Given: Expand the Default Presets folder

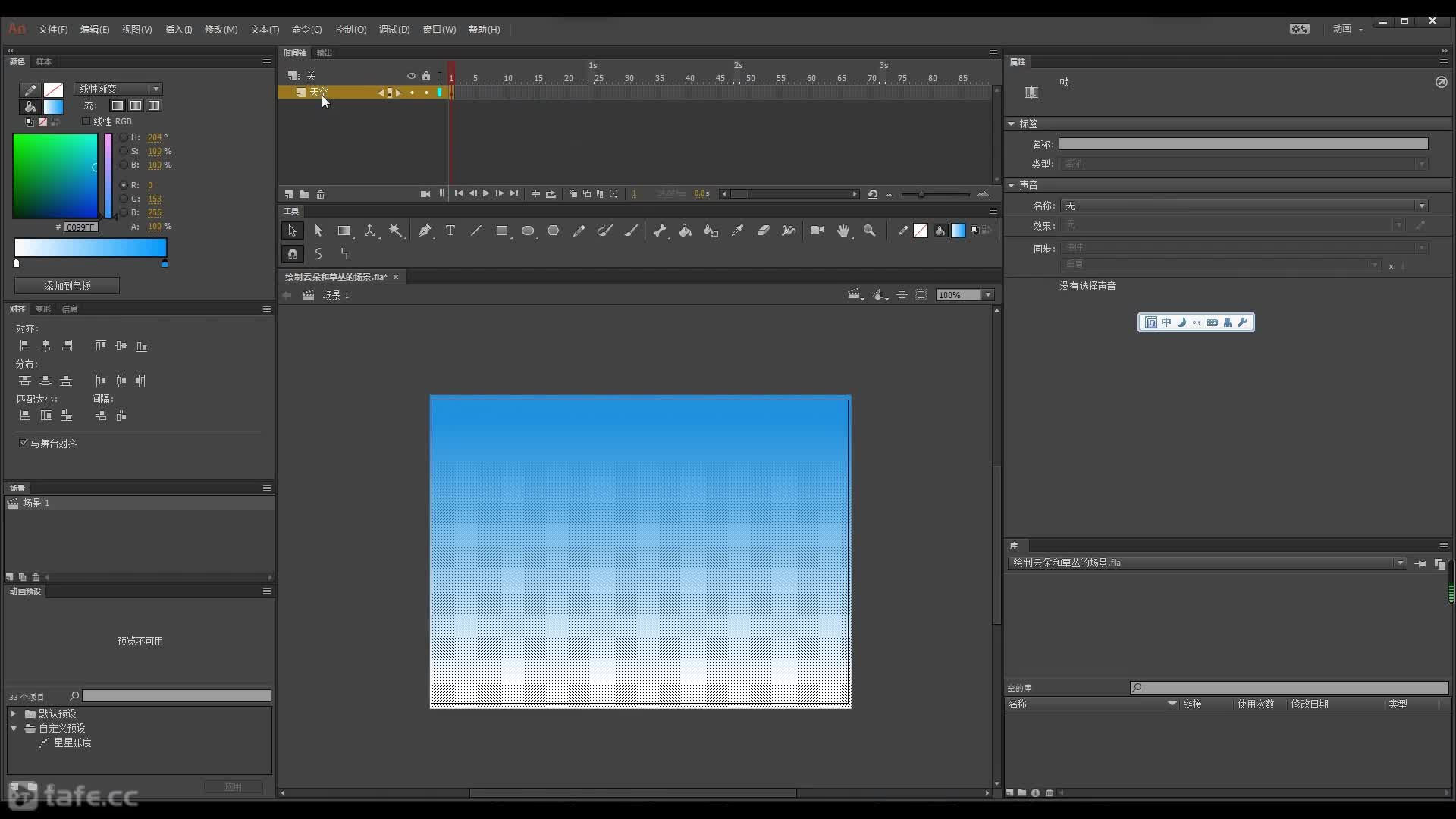Looking at the screenshot, I should pos(13,714).
